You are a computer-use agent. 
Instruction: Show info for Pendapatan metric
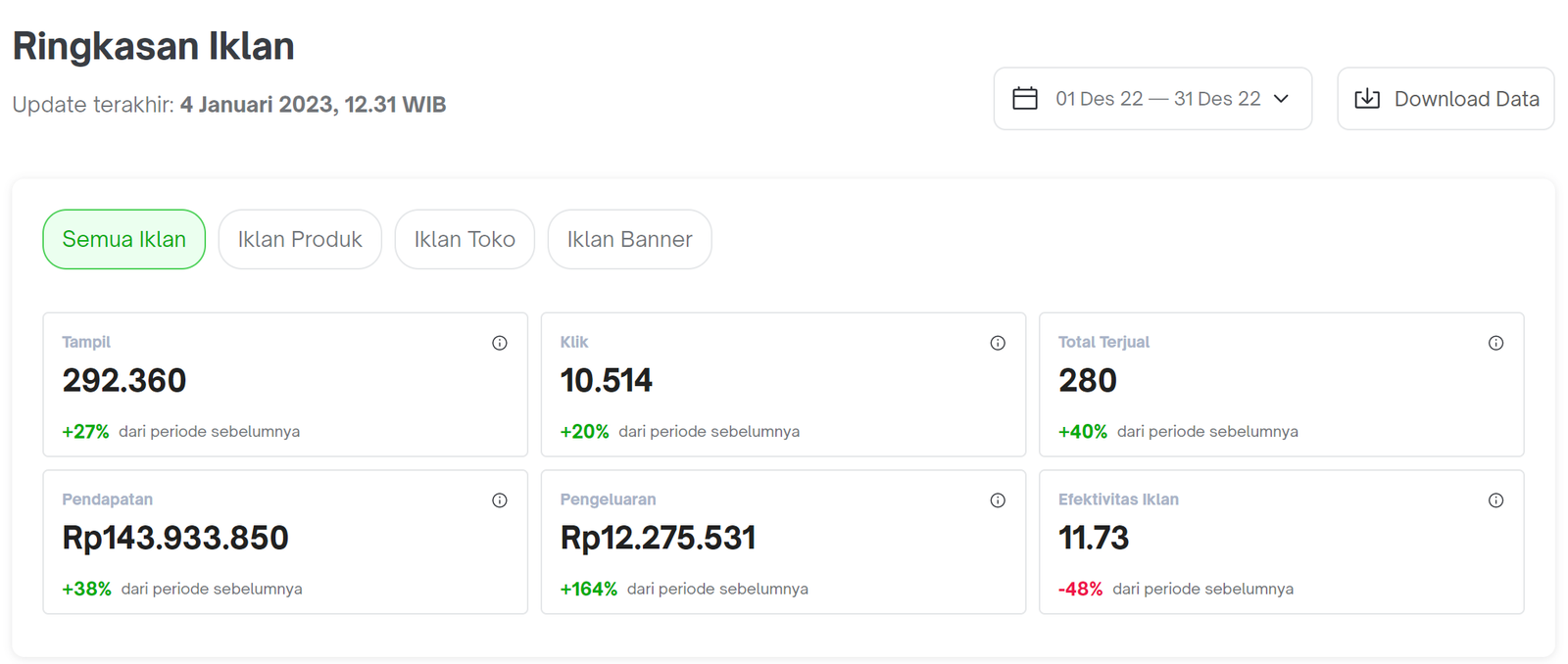(x=500, y=500)
